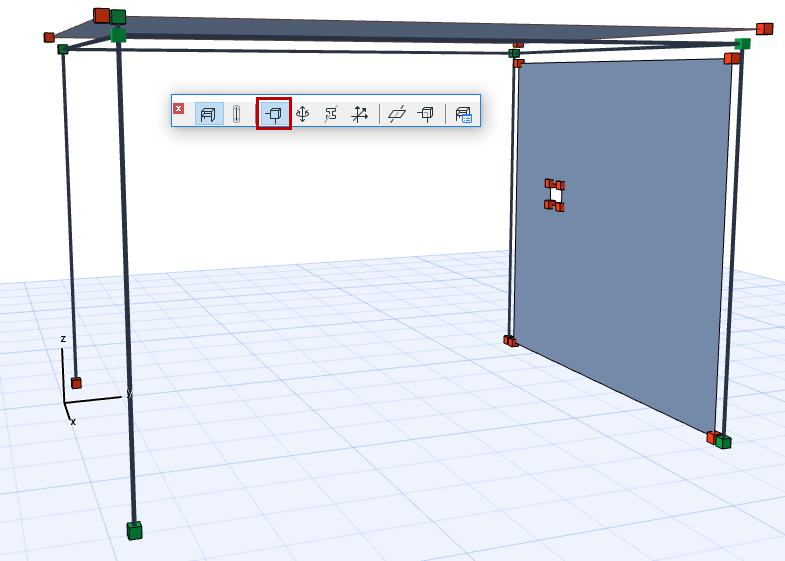Select the single member cylinder icon

[236, 114]
